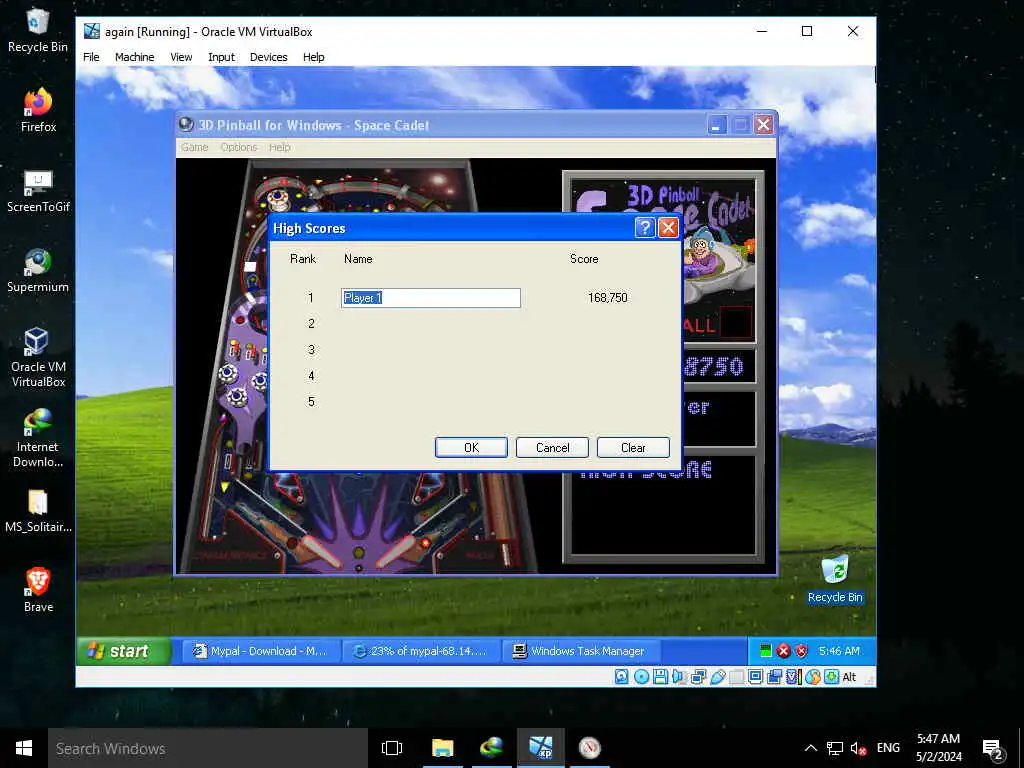Viewport: 1024px width, 768px height.
Task: Click the optical disc icon in VirtualBox status bar
Action: (x=641, y=677)
